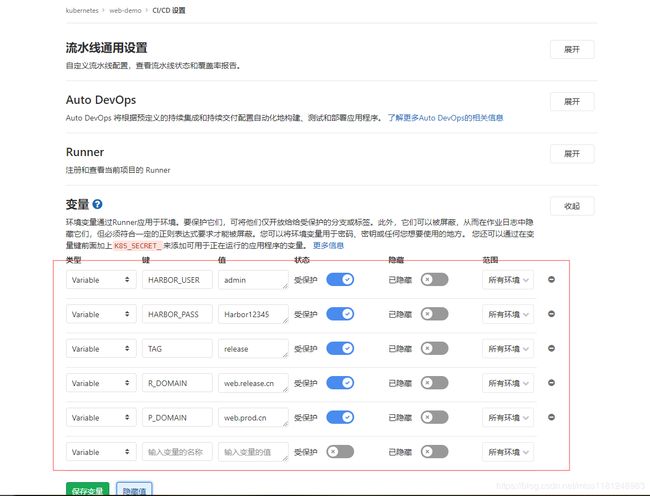Expand the Runner section

pyautogui.click(x=572, y=154)
